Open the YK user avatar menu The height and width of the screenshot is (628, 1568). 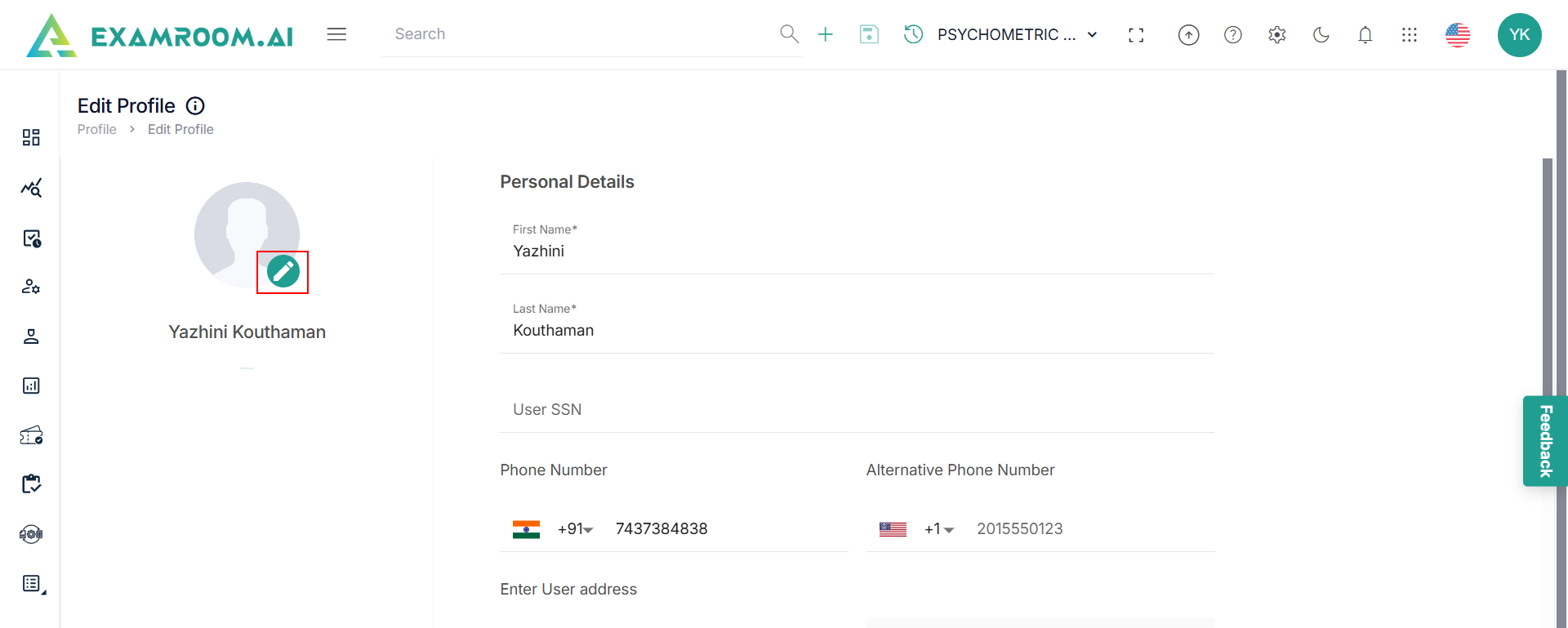(1519, 35)
